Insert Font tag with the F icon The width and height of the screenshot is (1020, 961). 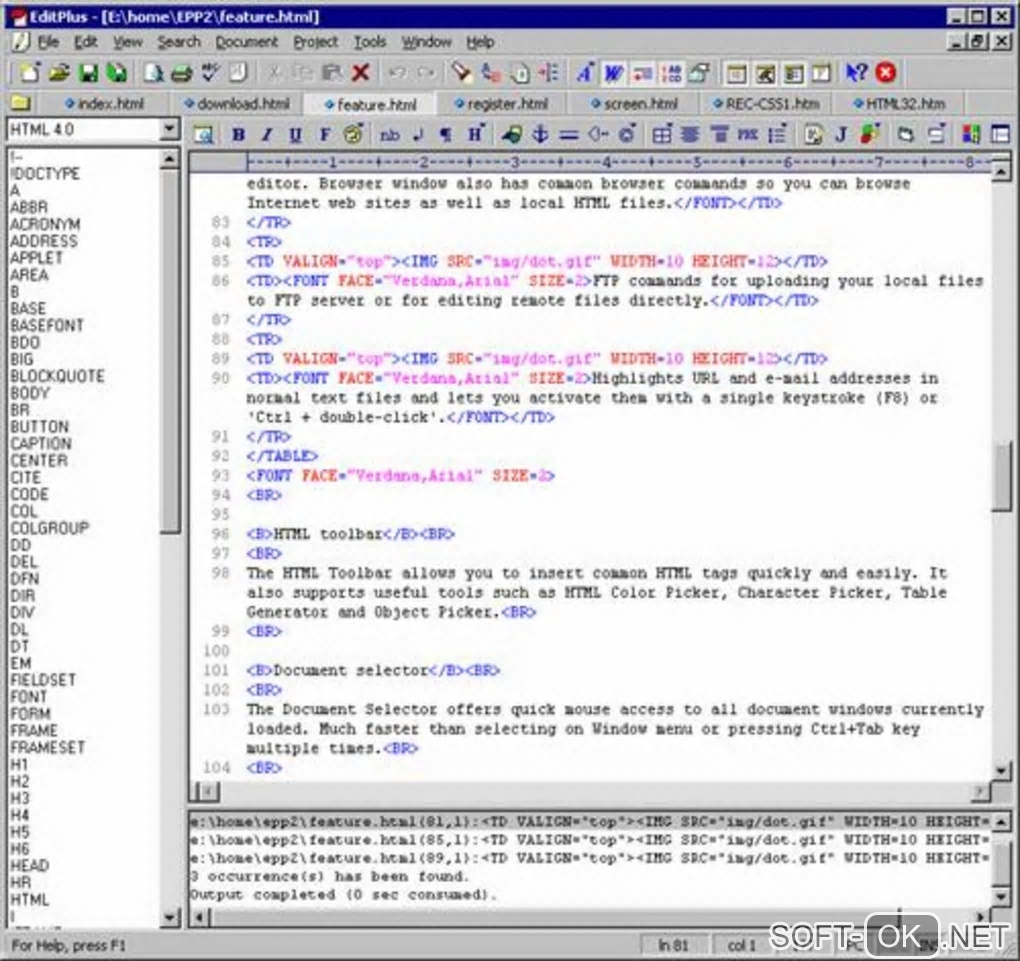click(x=325, y=135)
